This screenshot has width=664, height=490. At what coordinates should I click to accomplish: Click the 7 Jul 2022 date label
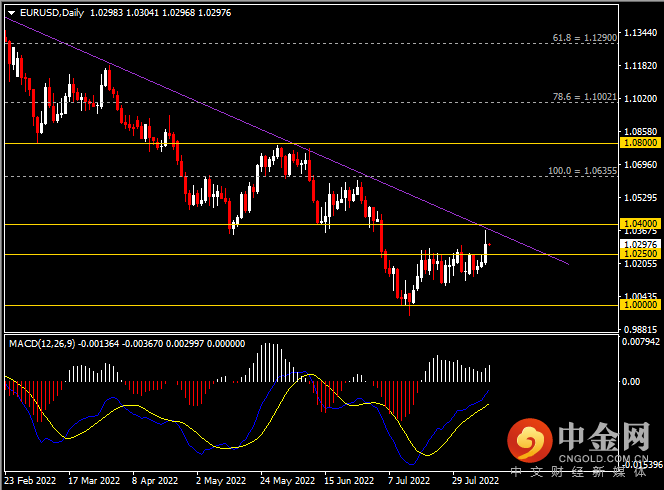coord(409,481)
